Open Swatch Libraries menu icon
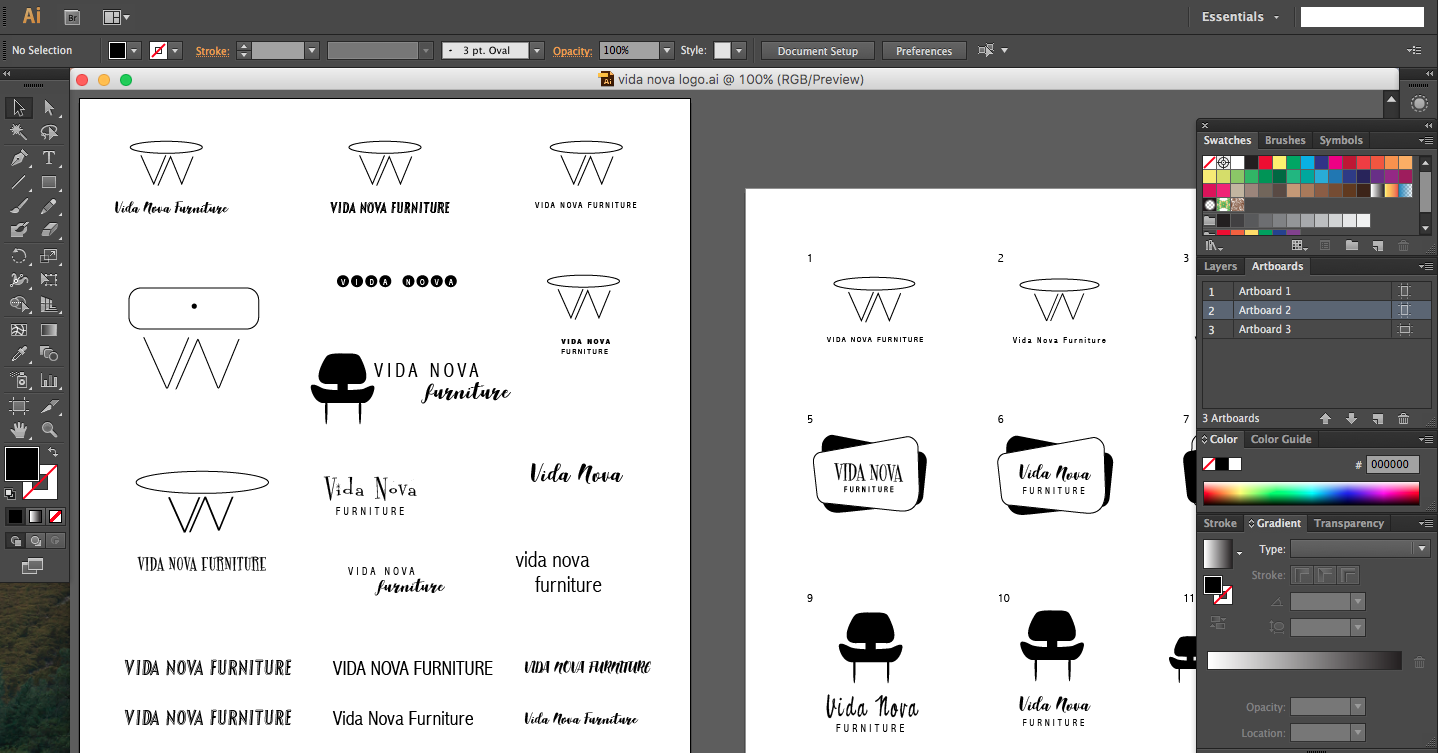1438x753 pixels. point(1214,245)
